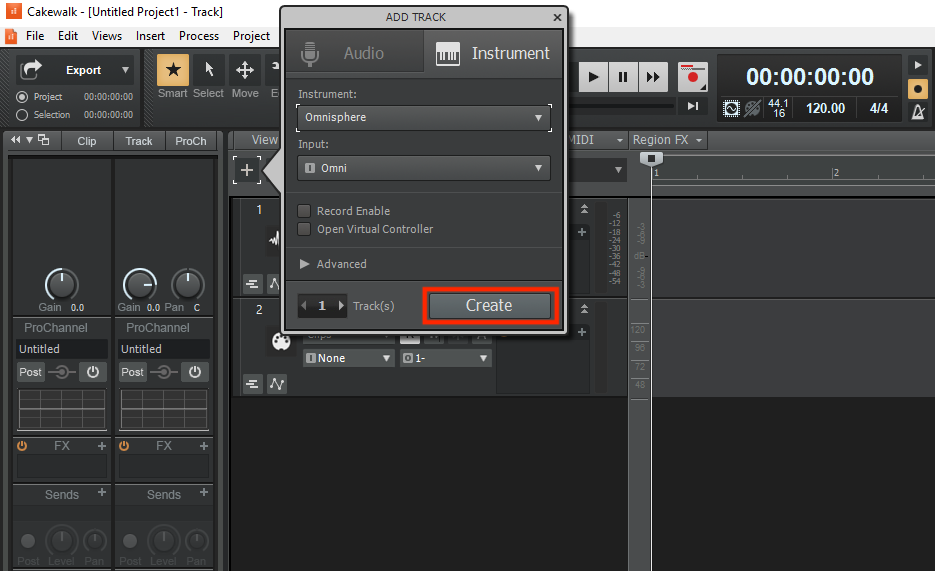Open the Views menu
Viewport: 935px width, 571px height.
[x=107, y=36]
